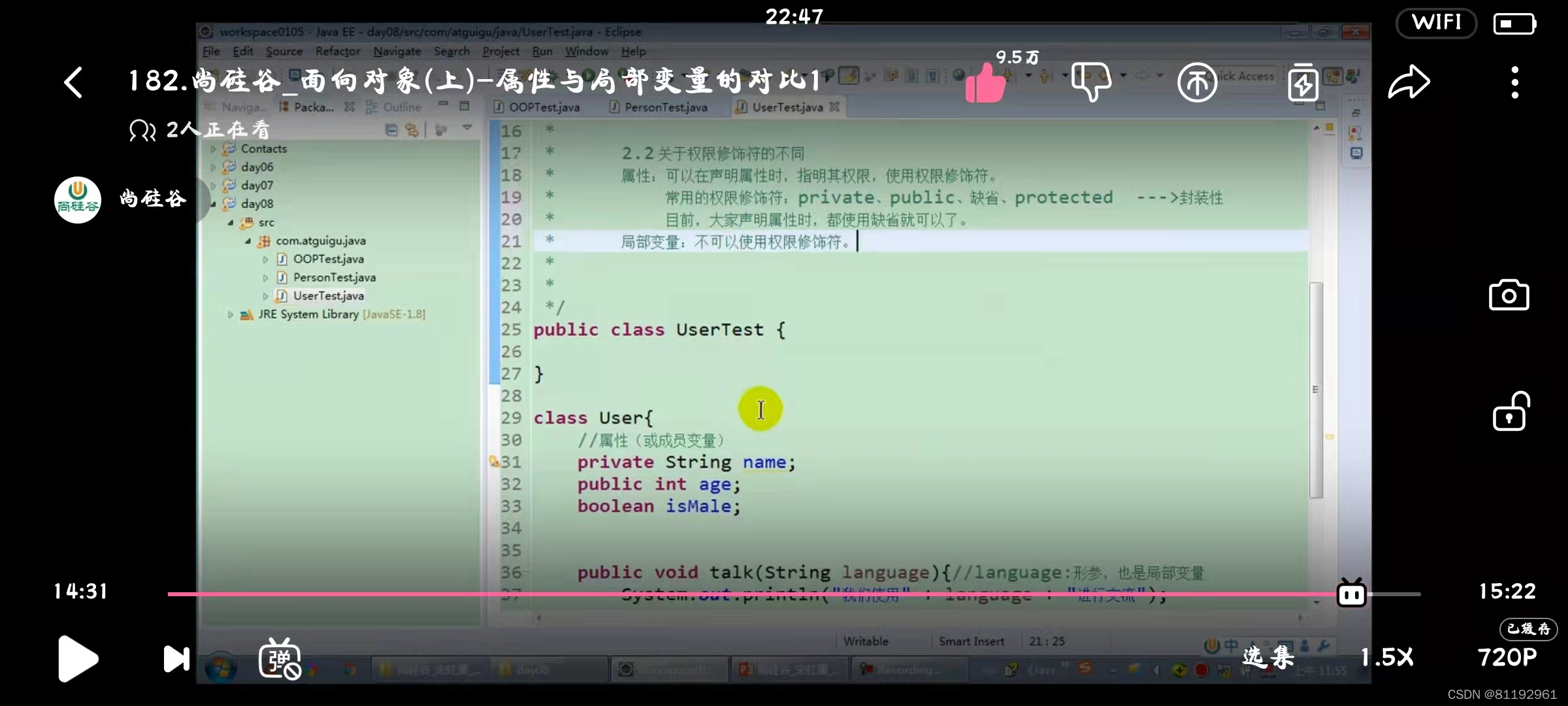The image size is (1568, 706).
Task: Open the Help menu in Eclipse
Action: click(633, 51)
